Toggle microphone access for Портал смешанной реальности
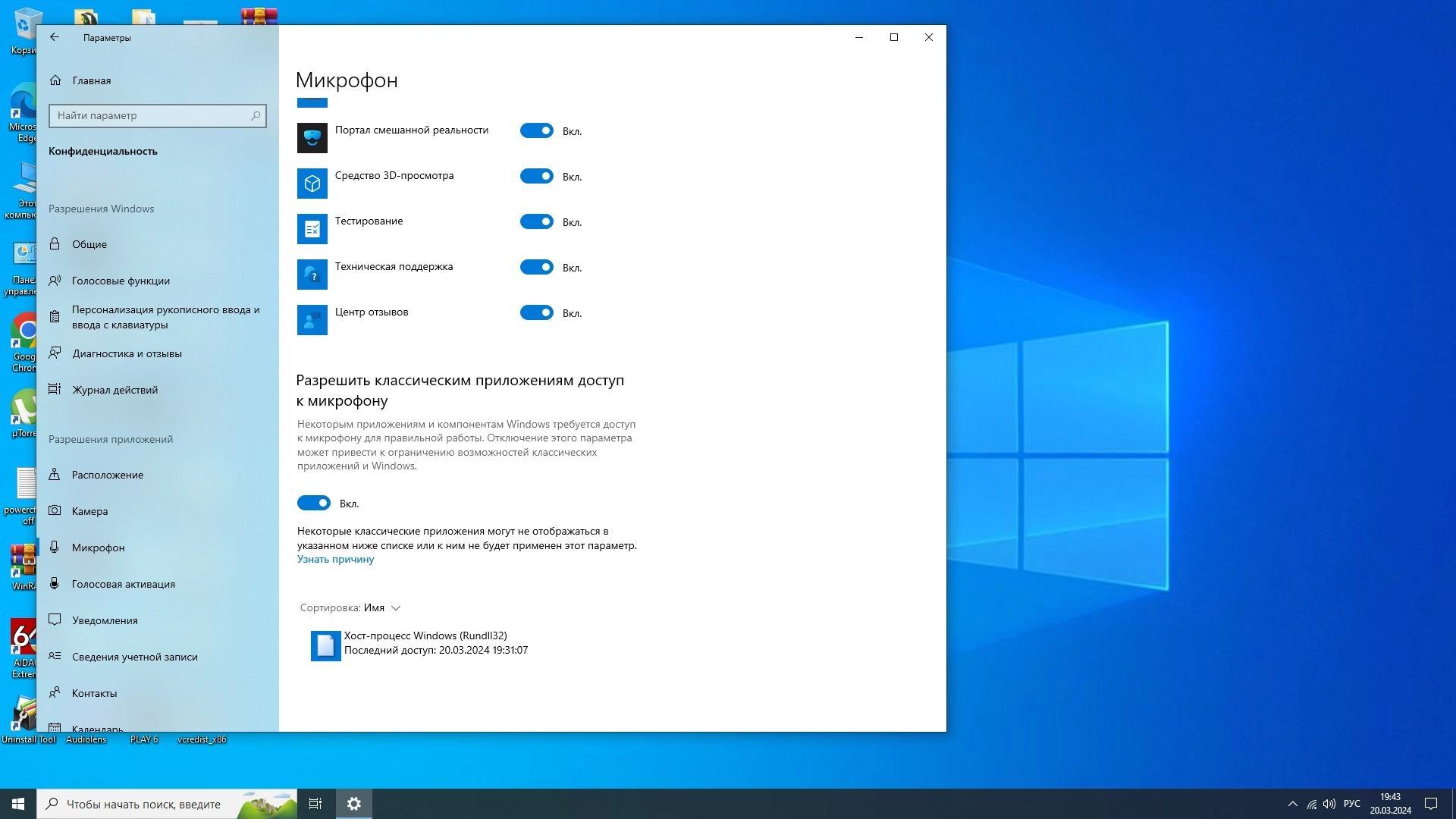1456x819 pixels. [x=537, y=130]
